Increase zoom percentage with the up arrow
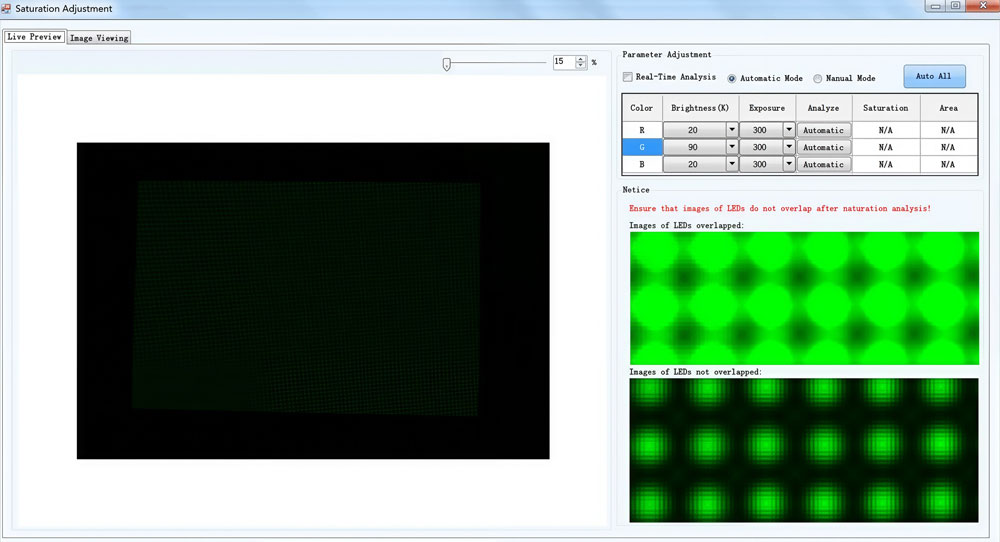This screenshot has height=542, width=1000. coord(580,59)
